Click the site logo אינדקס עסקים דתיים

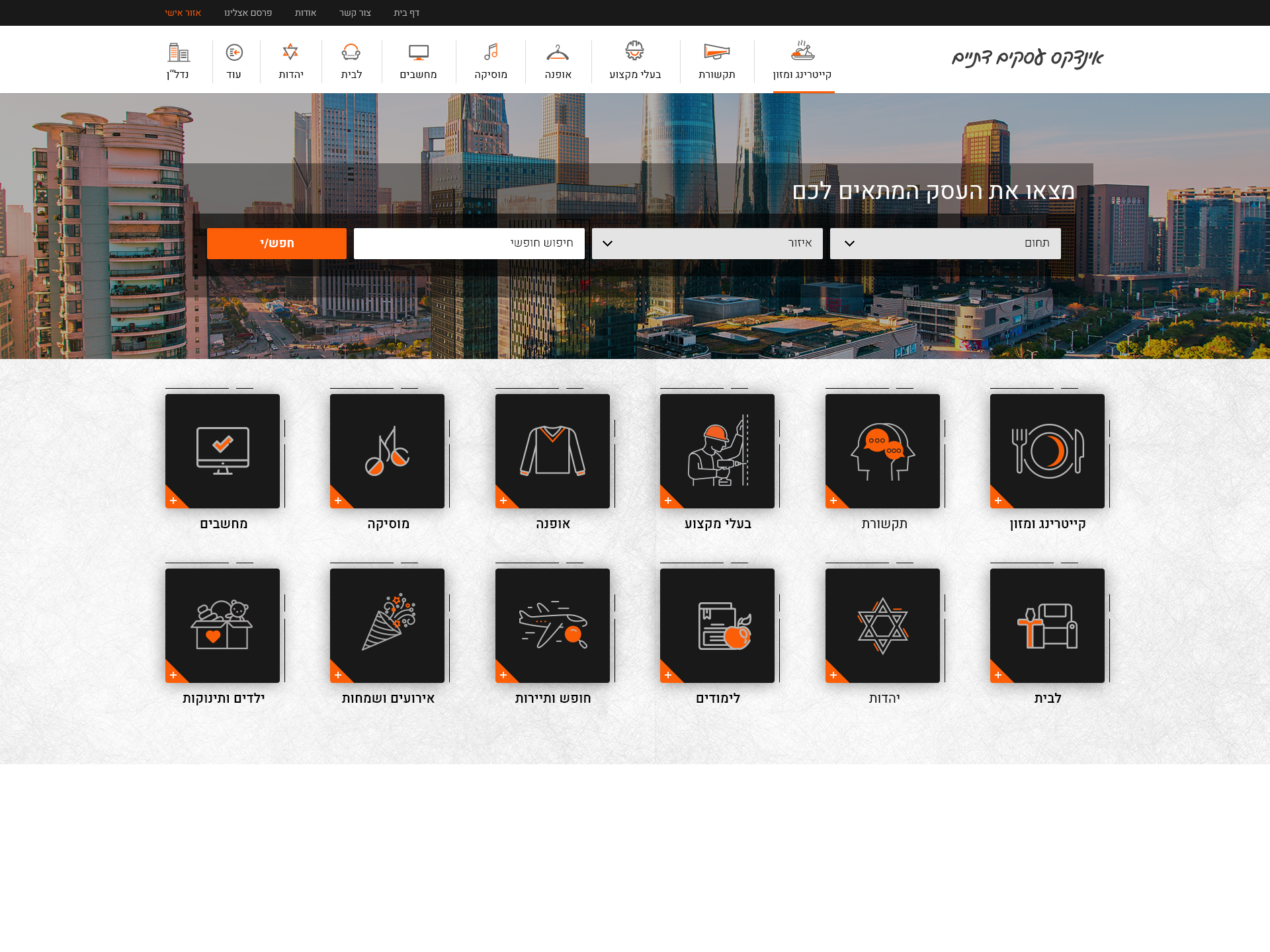click(1027, 59)
